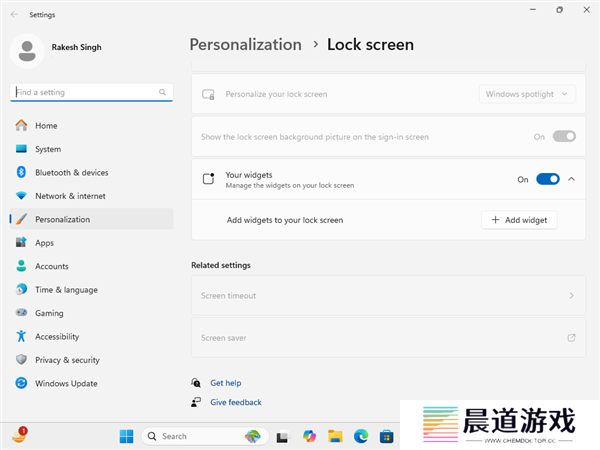Click the lock screen picture icon
Viewport: 600px width, 450px height.
tap(208, 94)
